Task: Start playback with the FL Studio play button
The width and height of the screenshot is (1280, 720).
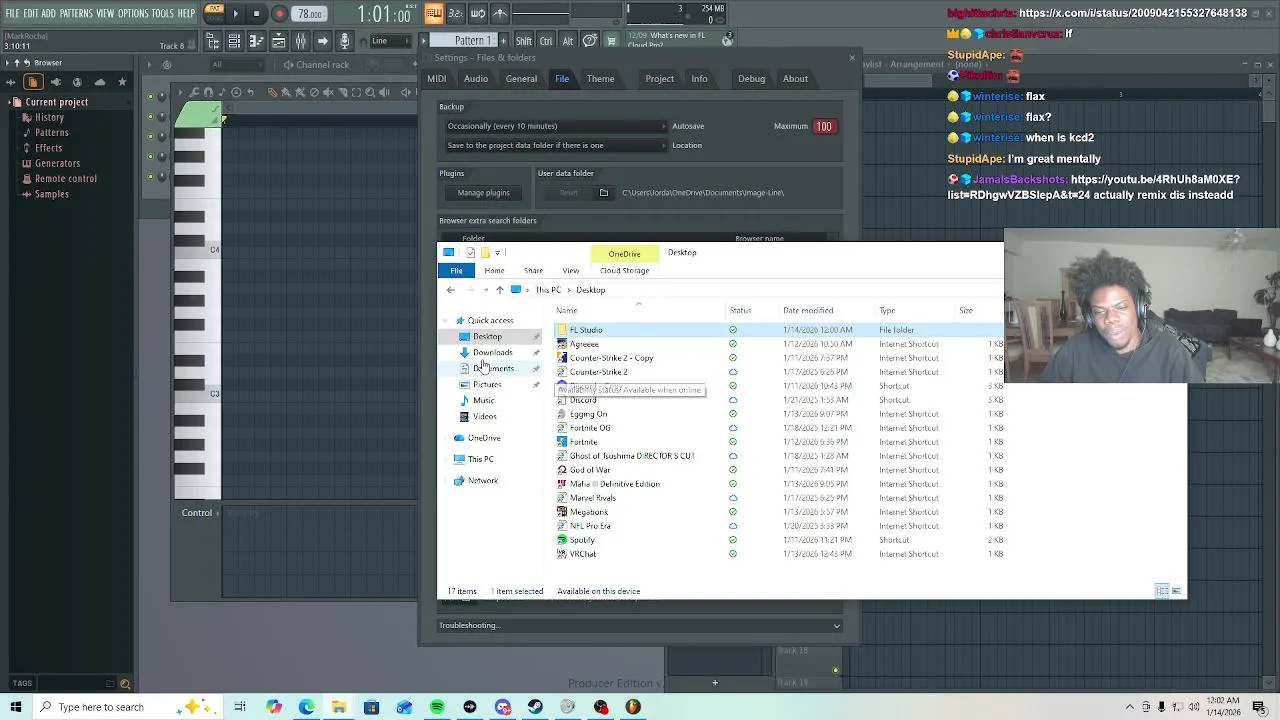Action: [235, 14]
